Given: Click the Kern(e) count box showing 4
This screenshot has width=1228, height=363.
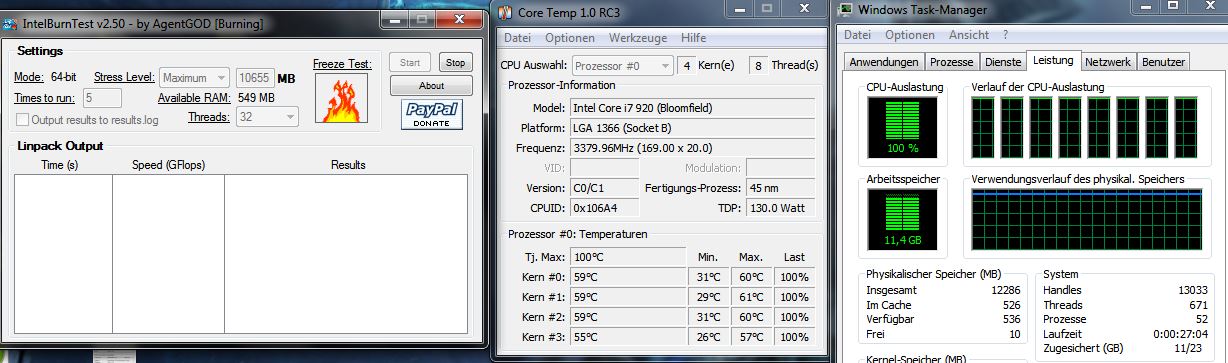Looking at the screenshot, I should tap(687, 65).
